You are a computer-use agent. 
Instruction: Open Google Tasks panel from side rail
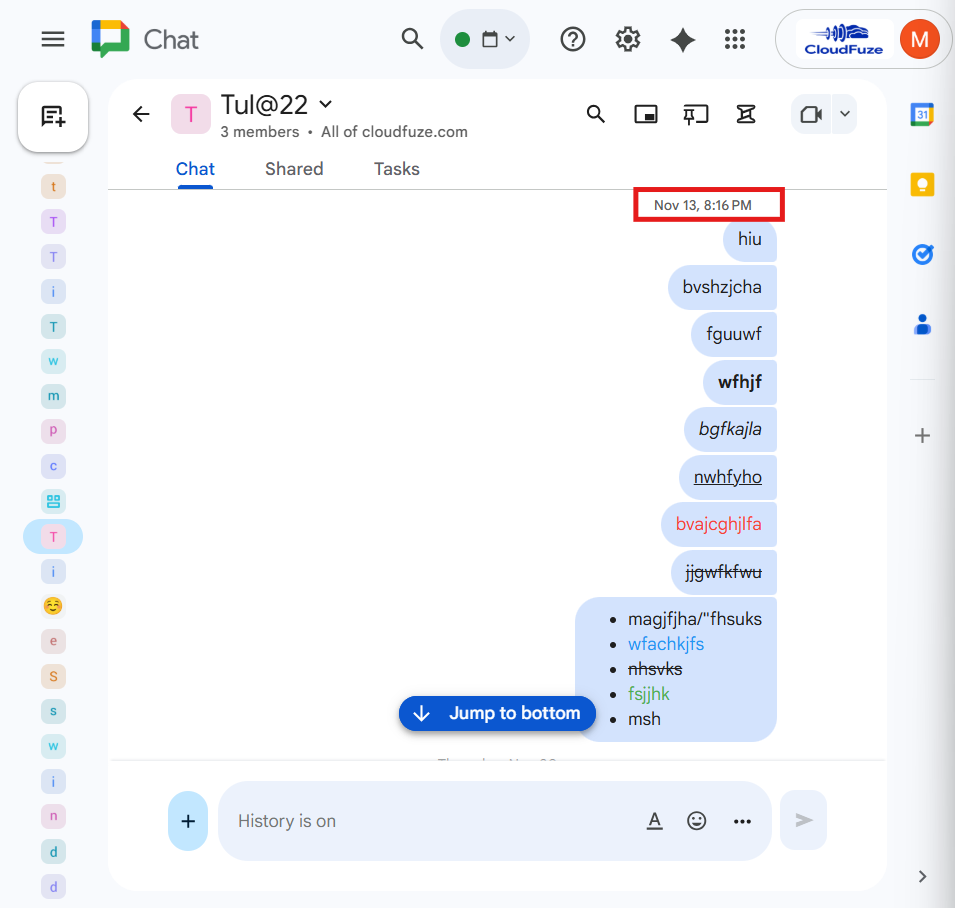[x=922, y=254]
